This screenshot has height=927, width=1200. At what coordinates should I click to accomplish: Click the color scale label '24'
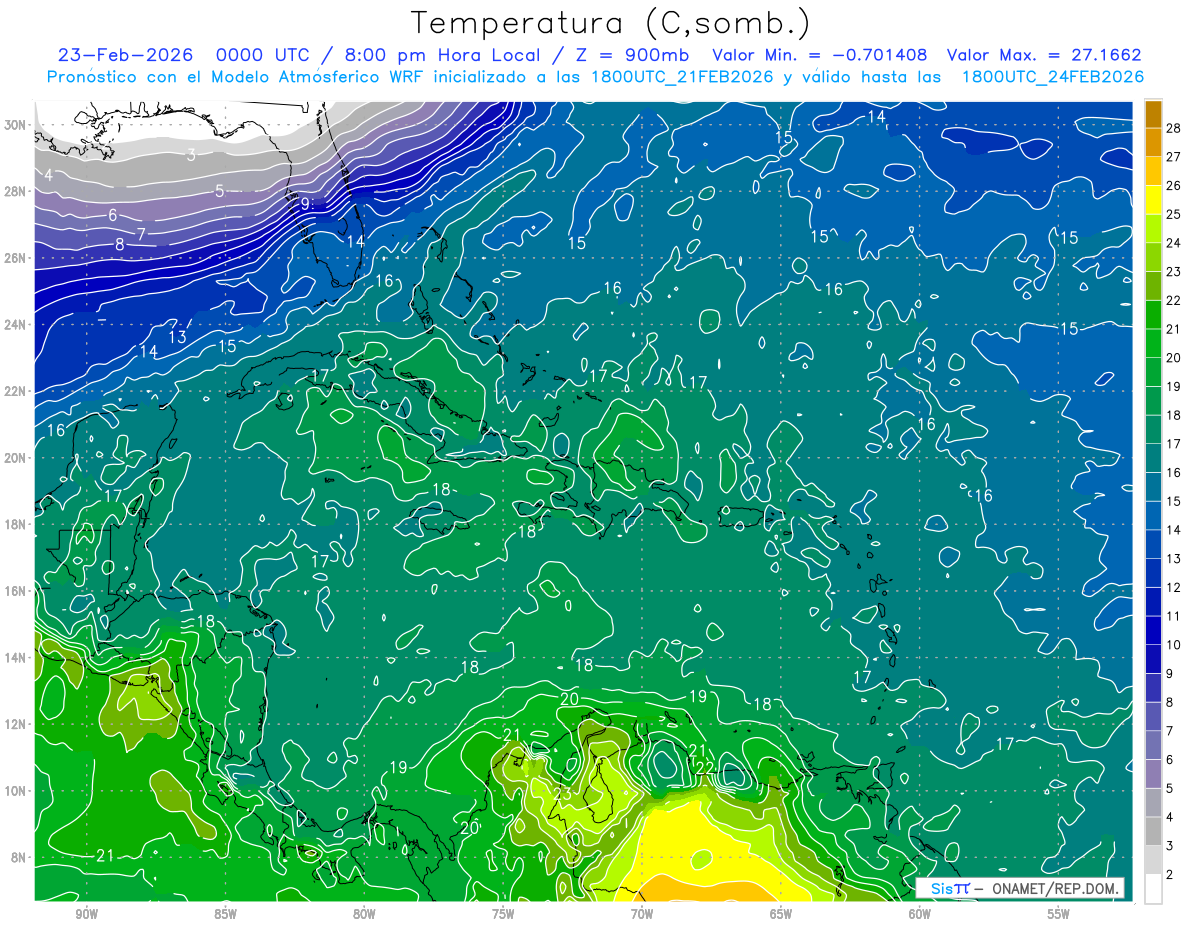[1174, 243]
